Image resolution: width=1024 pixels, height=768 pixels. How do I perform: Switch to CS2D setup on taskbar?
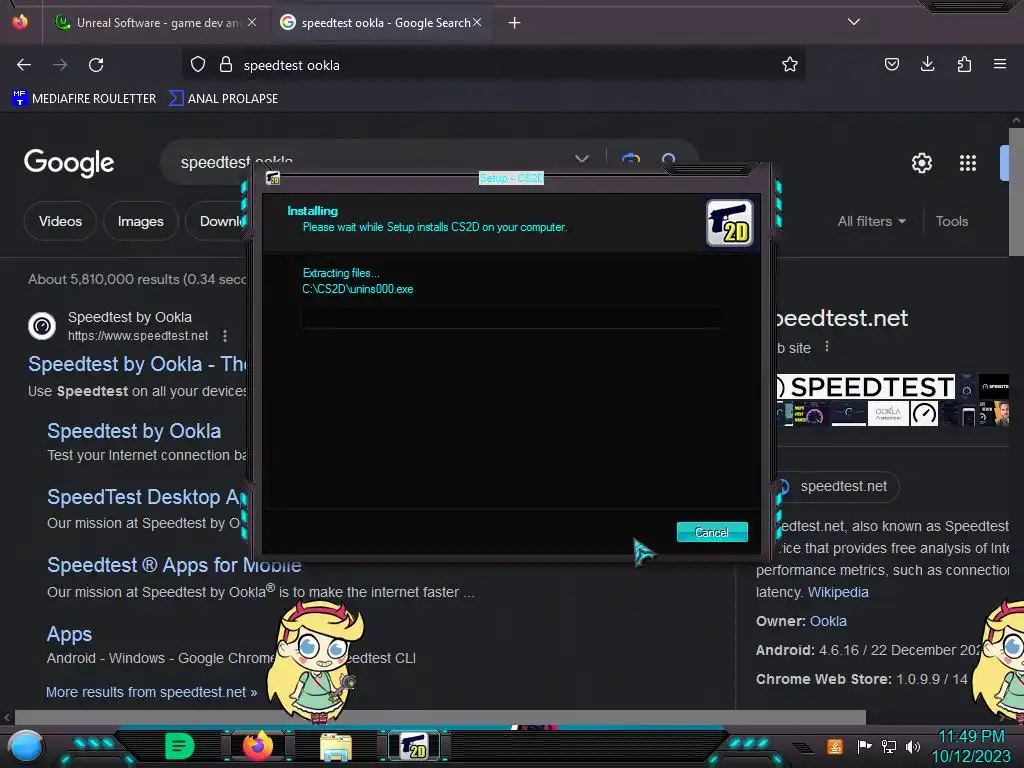click(414, 746)
